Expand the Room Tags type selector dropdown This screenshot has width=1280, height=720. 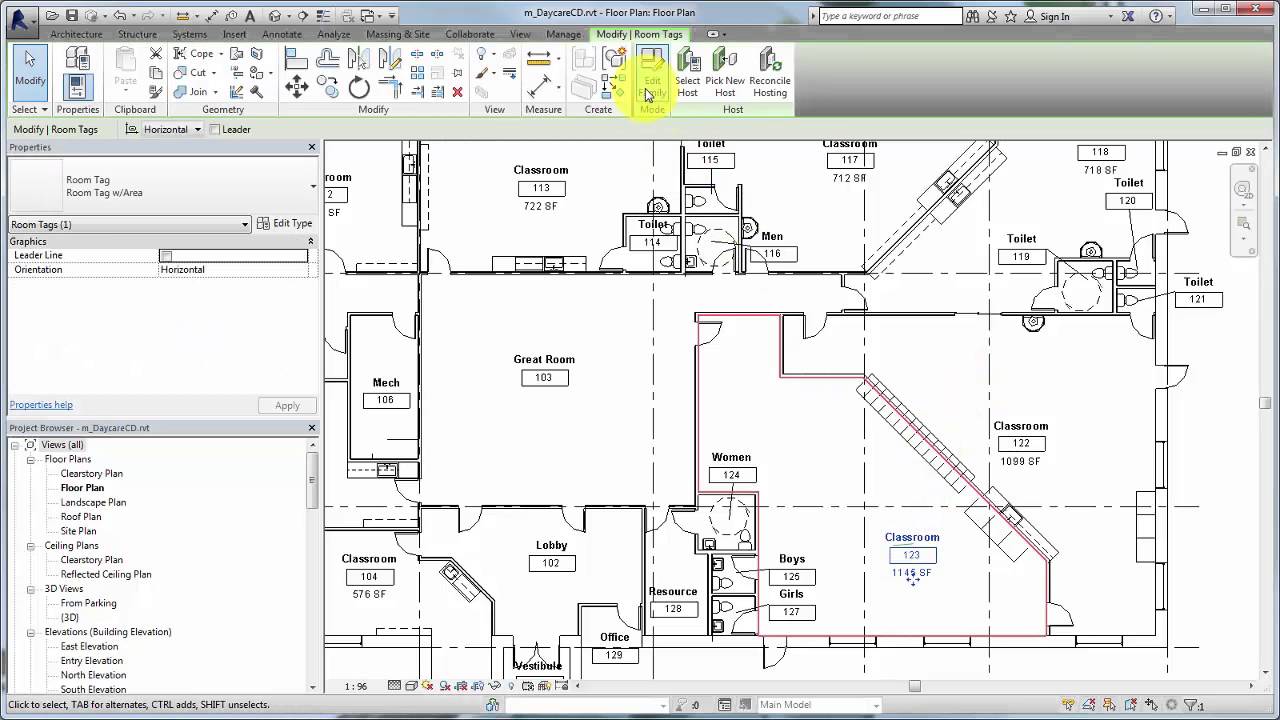245,224
